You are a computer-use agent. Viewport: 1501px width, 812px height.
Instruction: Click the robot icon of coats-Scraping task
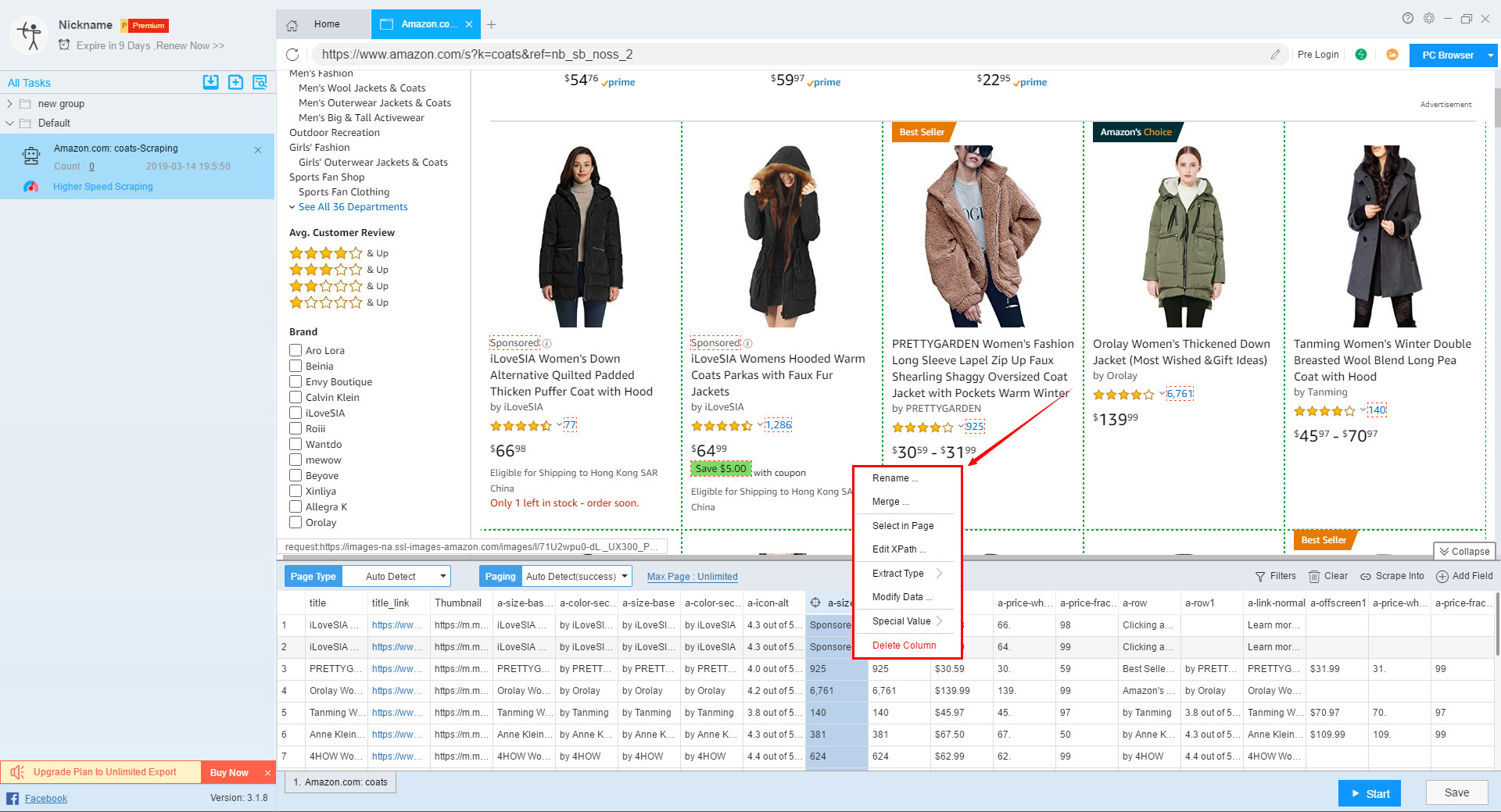pyautogui.click(x=31, y=156)
